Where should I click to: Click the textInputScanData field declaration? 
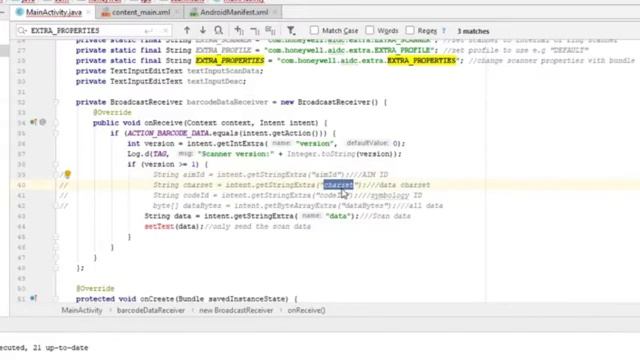point(224,71)
